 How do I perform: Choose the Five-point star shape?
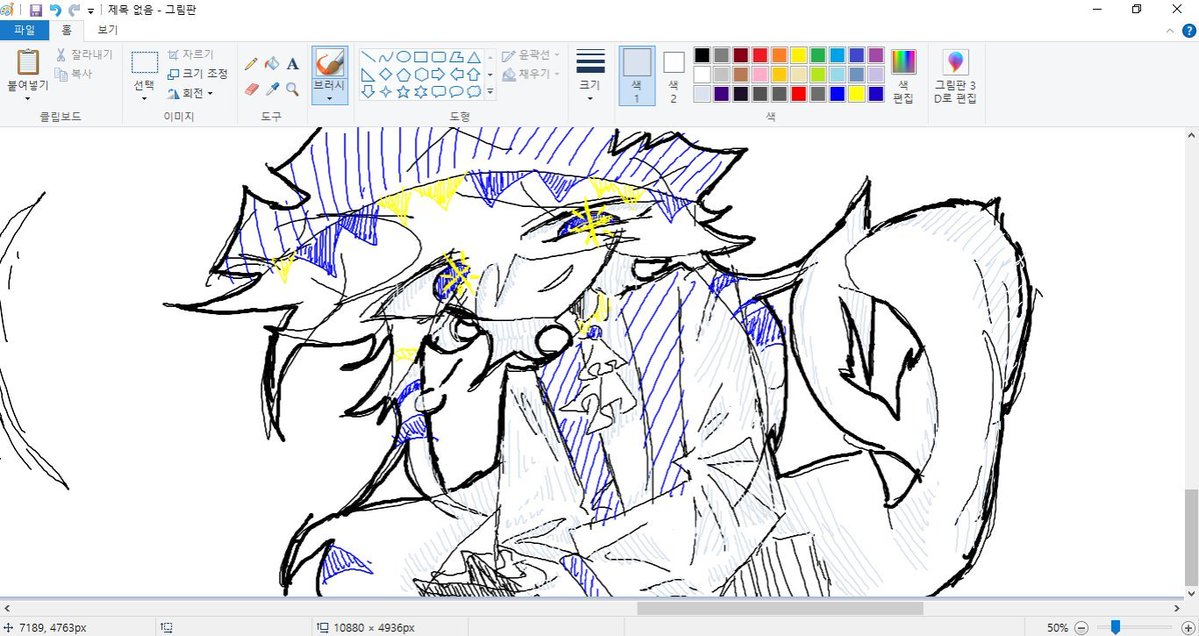(x=403, y=92)
